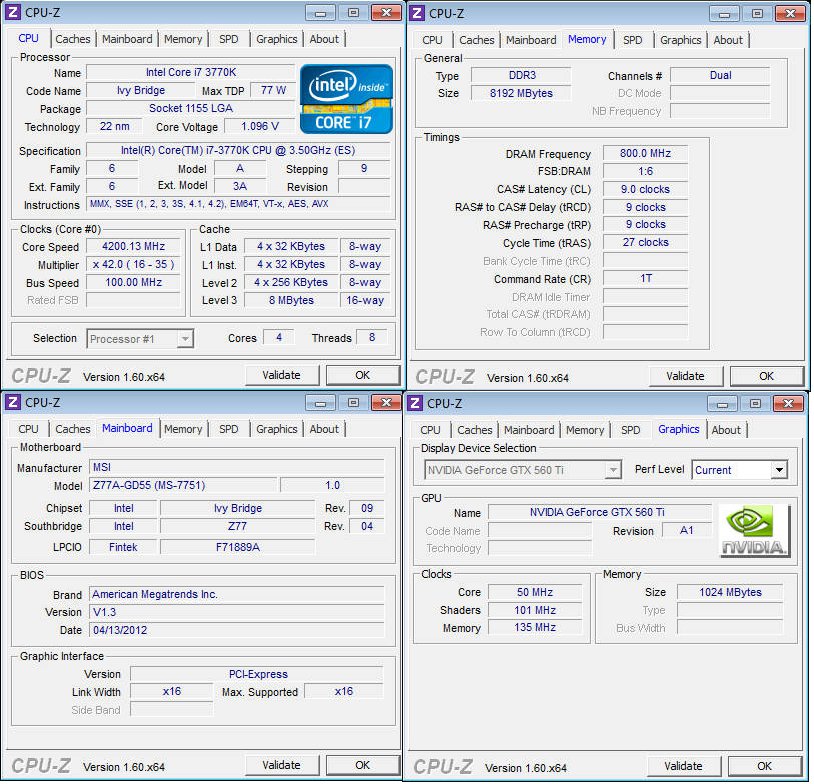Open About tab in Graphics window

(726, 430)
